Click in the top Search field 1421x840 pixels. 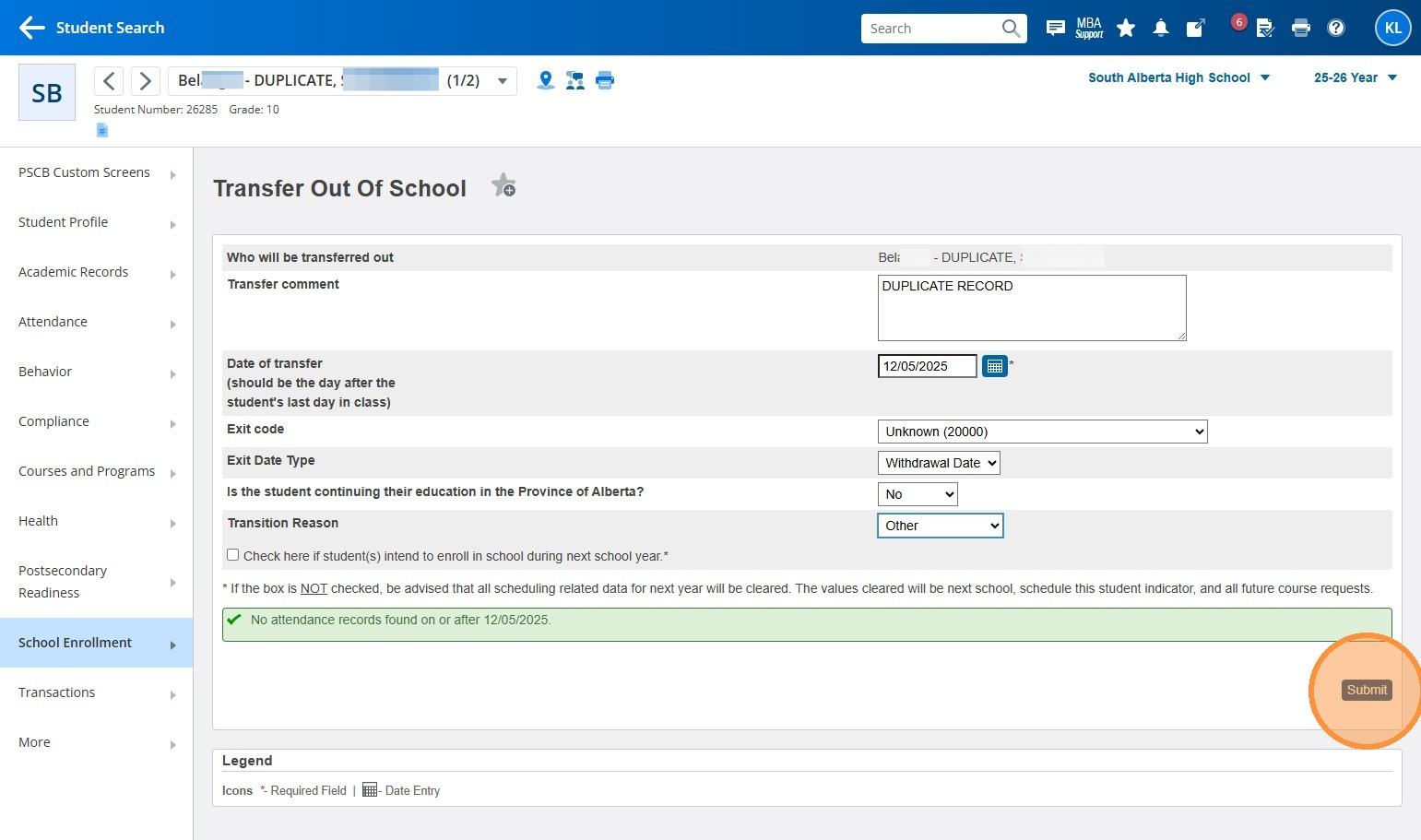pyautogui.click(x=931, y=29)
